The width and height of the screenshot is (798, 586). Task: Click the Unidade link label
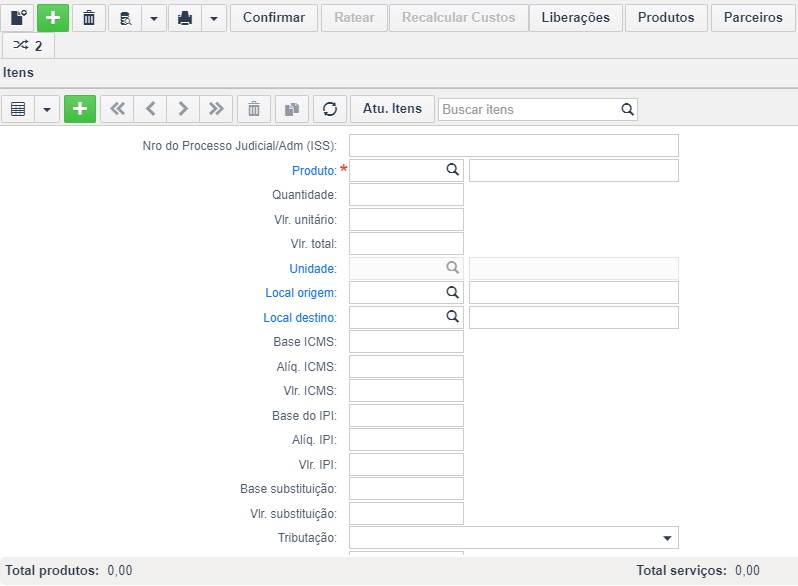313,268
